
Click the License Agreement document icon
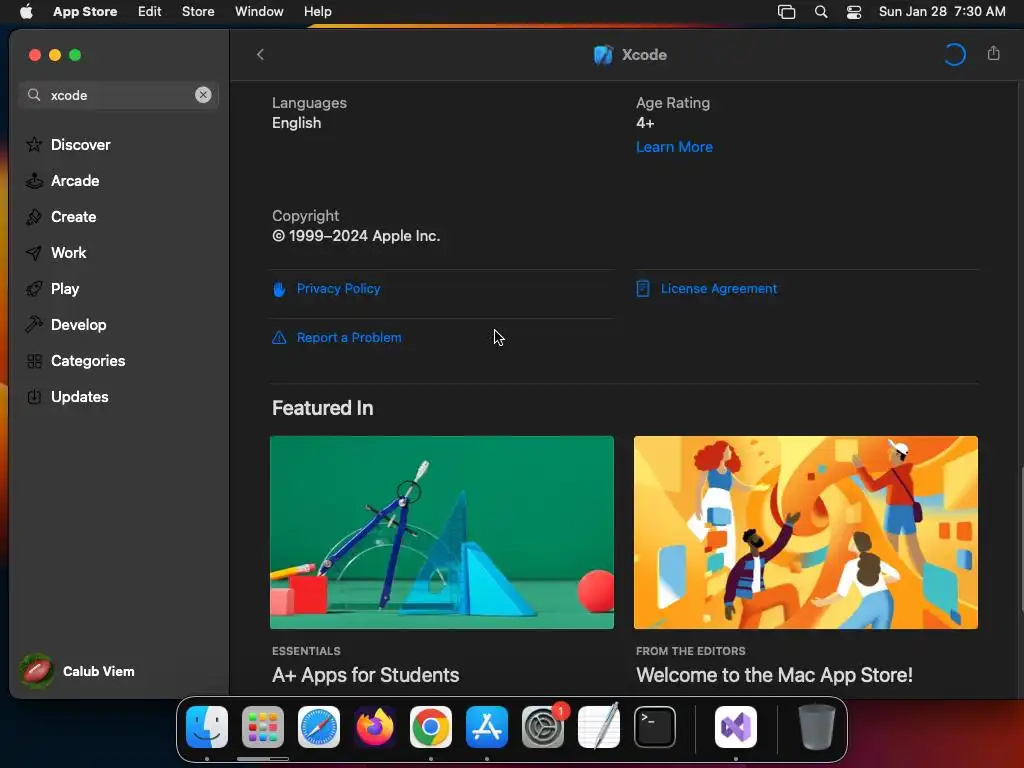(643, 289)
